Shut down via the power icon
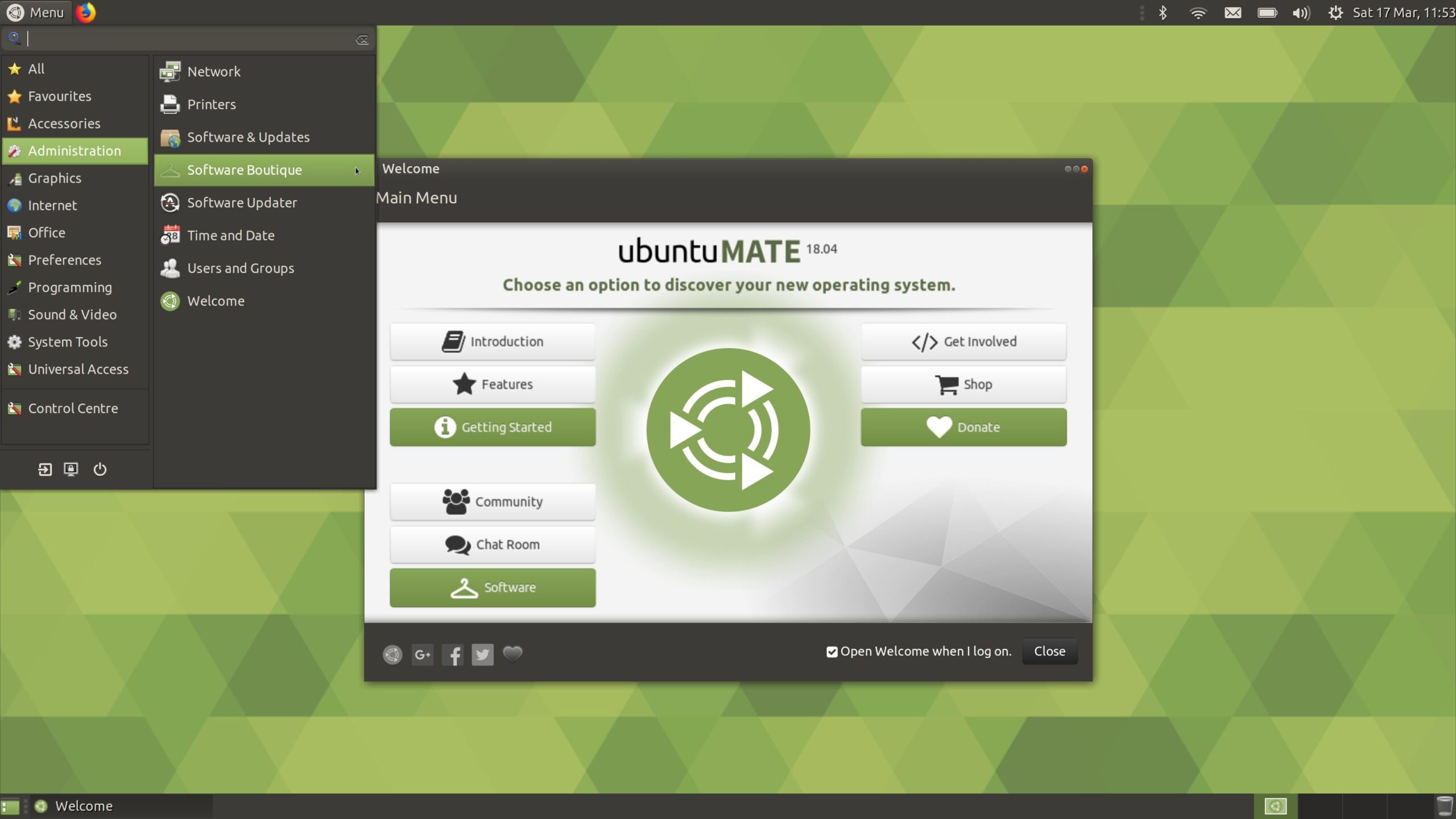This screenshot has height=819, width=1456. point(100,469)
